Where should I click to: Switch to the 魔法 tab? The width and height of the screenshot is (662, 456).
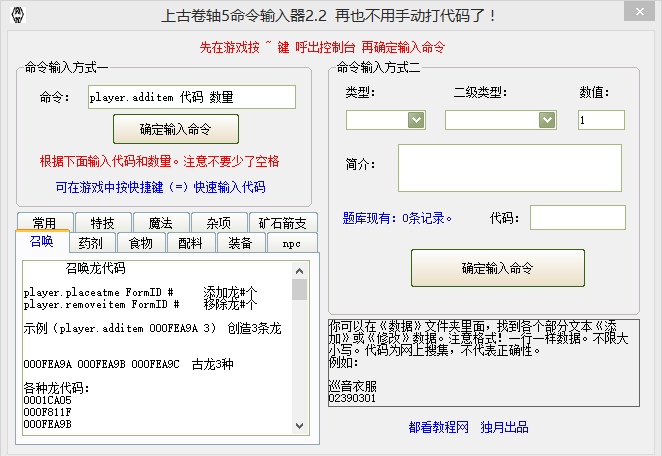[161, 222]
